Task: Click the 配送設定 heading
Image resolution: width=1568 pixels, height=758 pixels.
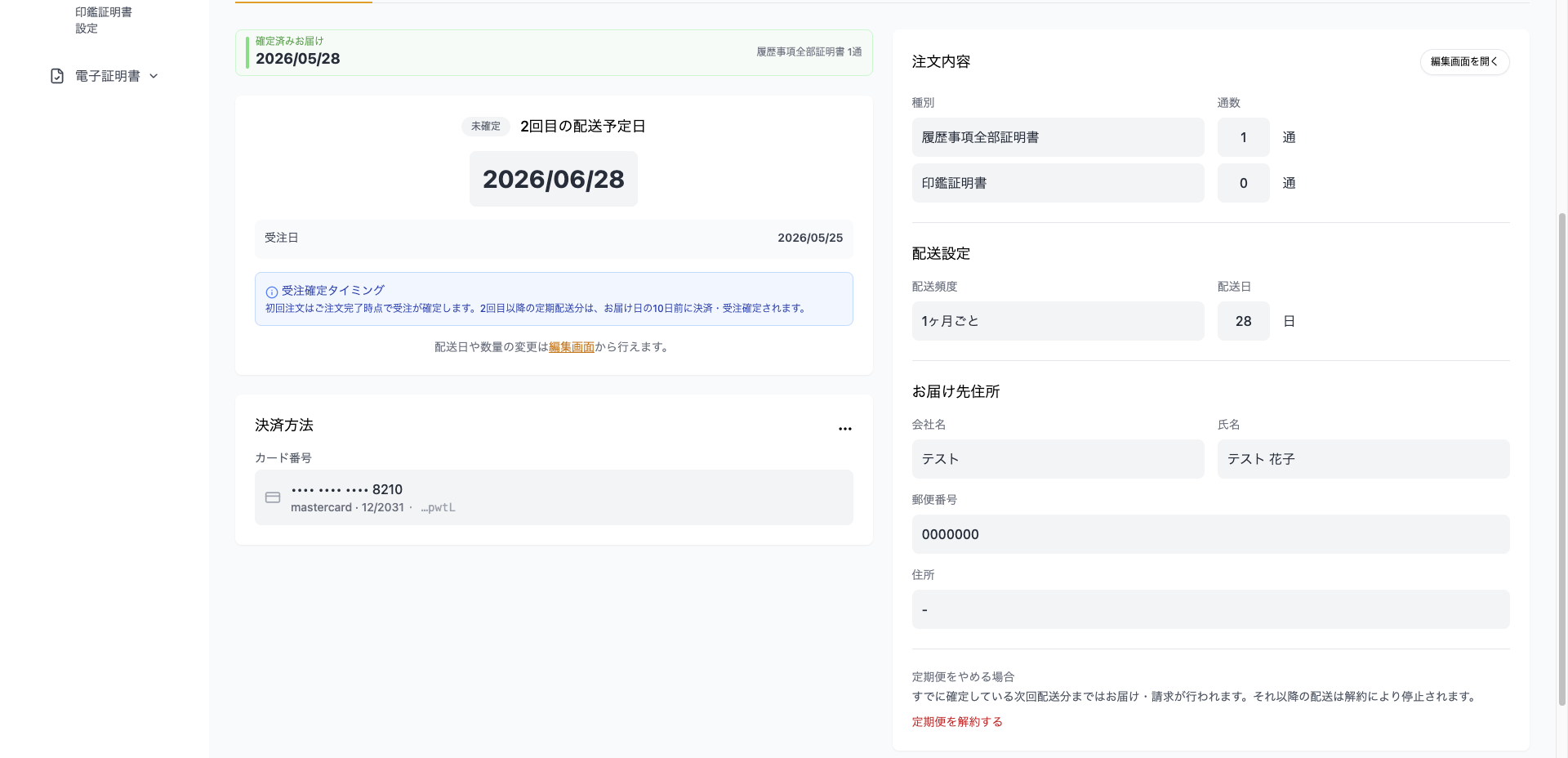Action: click(x=941, y=254)
